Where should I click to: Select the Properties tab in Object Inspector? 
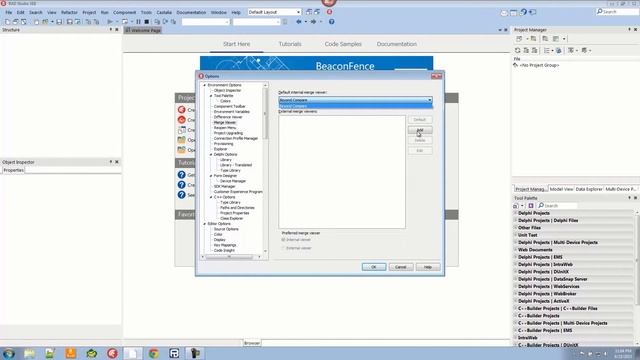[13, 170]
